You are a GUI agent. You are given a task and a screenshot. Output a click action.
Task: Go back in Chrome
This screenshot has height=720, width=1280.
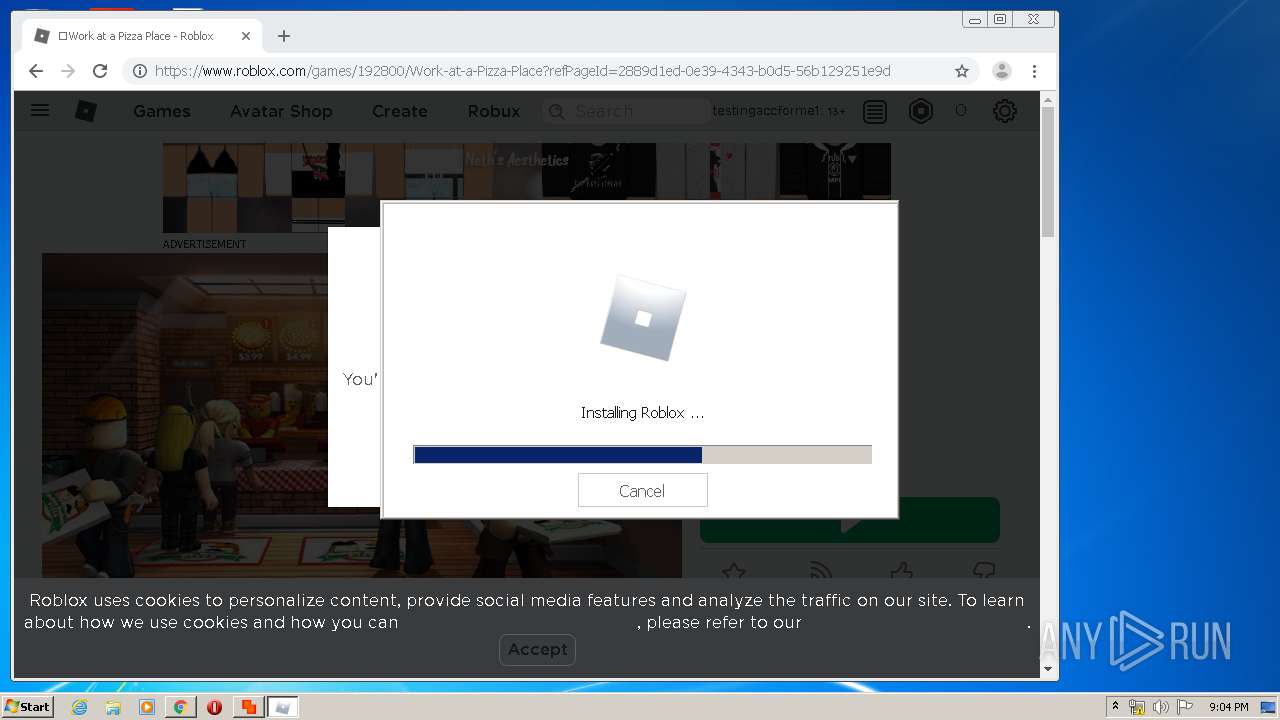[x=36, y=71]
